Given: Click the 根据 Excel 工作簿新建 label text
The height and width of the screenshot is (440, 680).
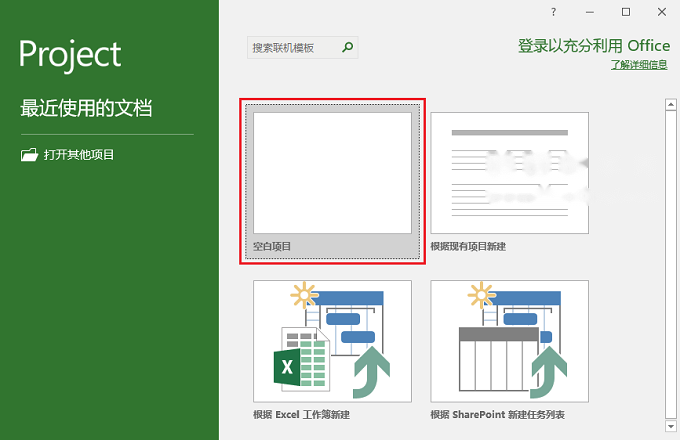Looking at the screenshot, I should 301,415.
